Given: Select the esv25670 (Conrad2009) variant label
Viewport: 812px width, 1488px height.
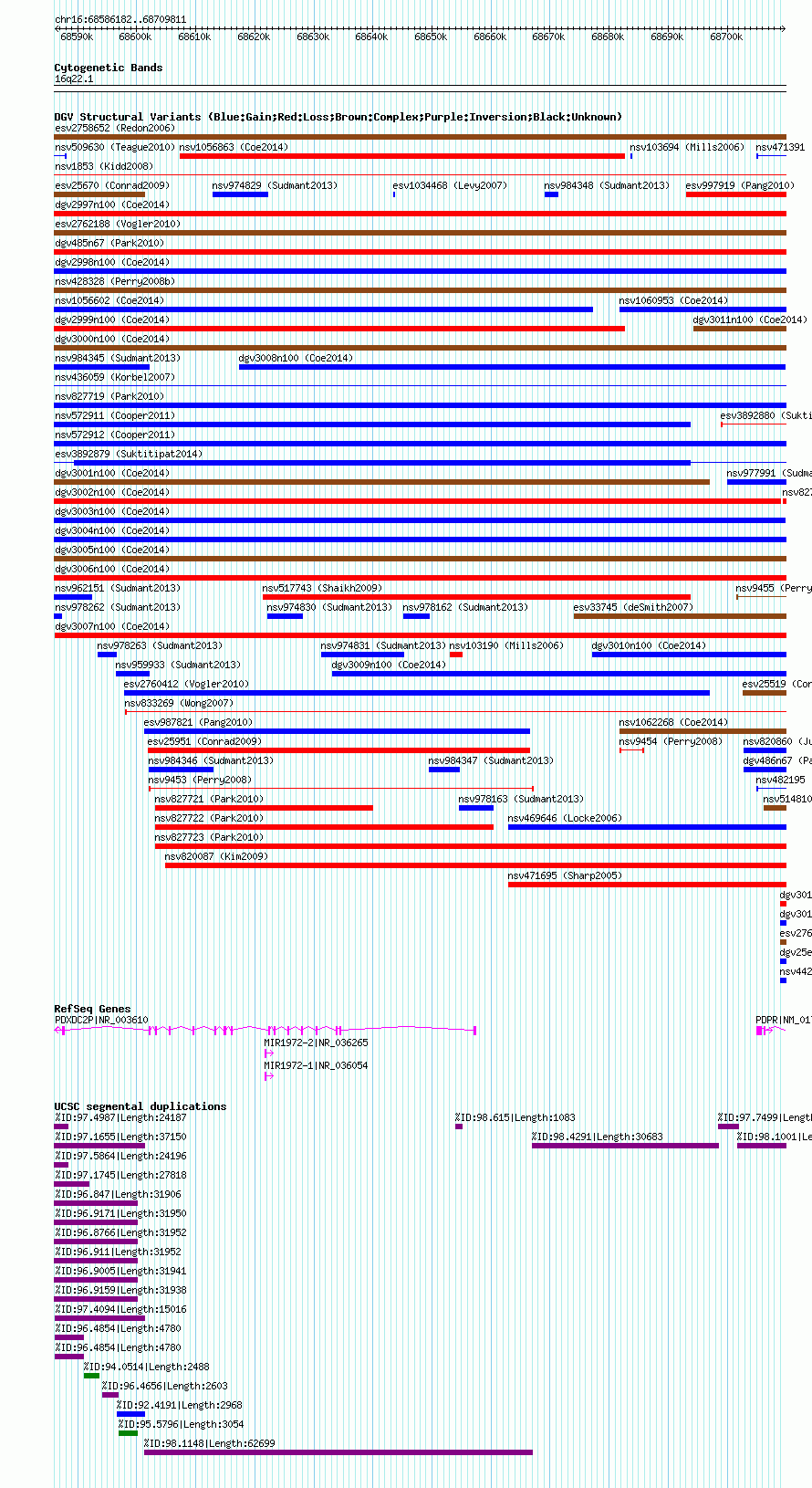Looking at the screenshot, I should coord(112,185).
